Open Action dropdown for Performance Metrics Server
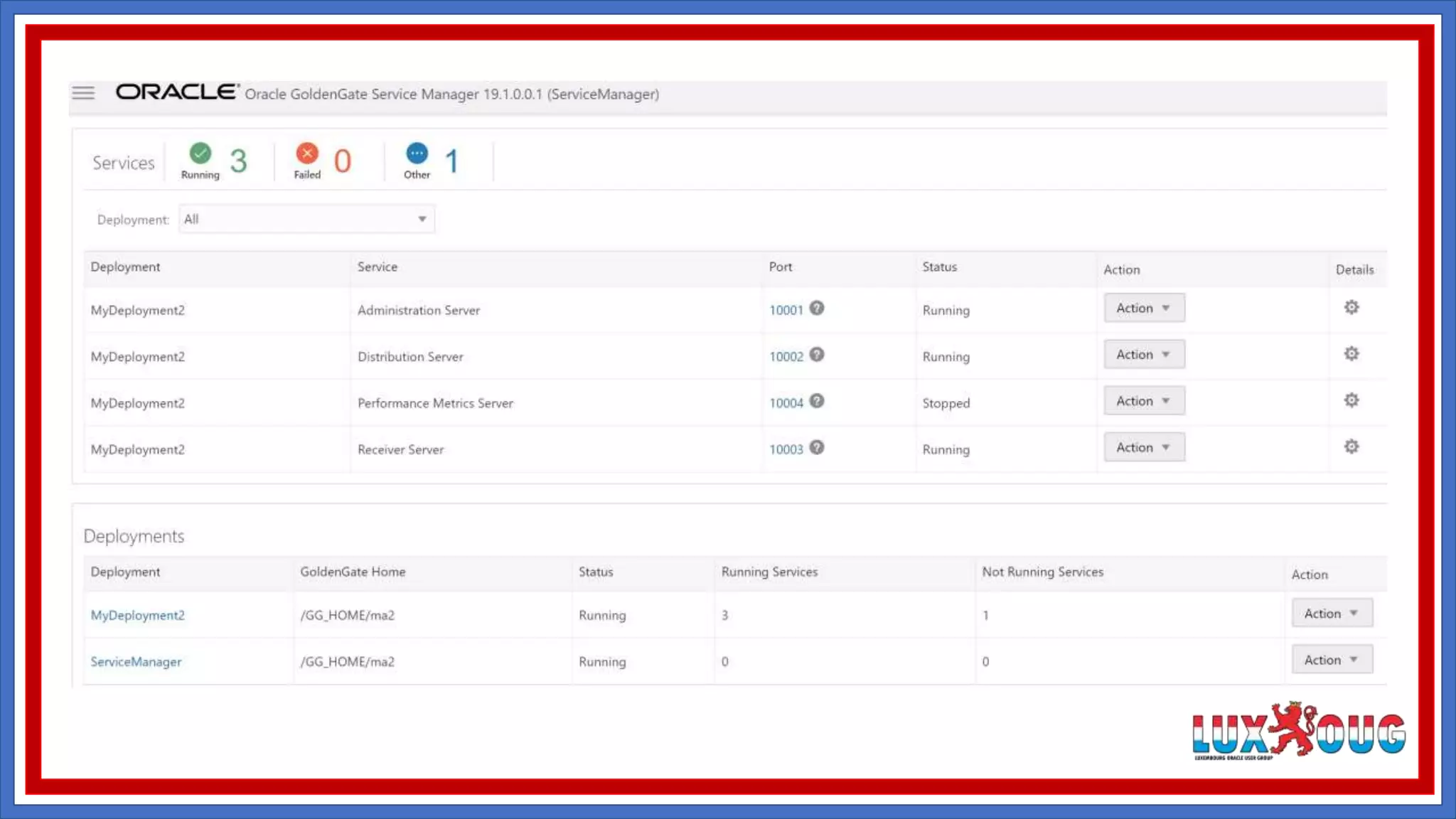Image resolution: width=1456 pixels, height=819 pixels. [1143, 401]
